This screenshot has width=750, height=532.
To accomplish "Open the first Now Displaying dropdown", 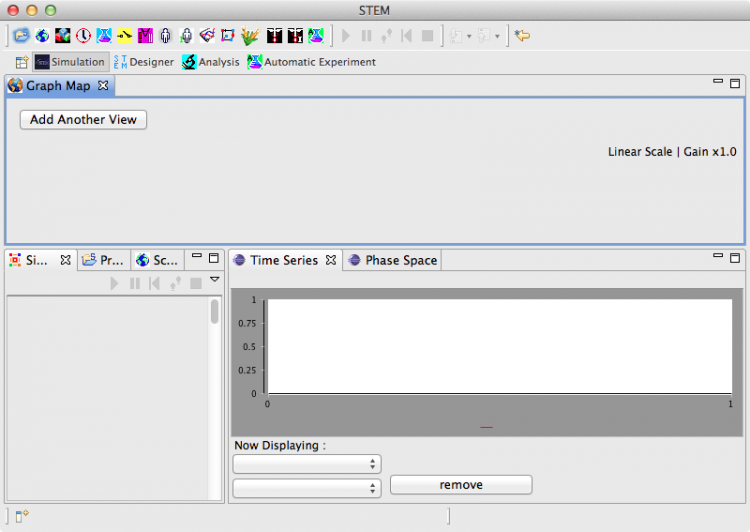I will 306,464.
